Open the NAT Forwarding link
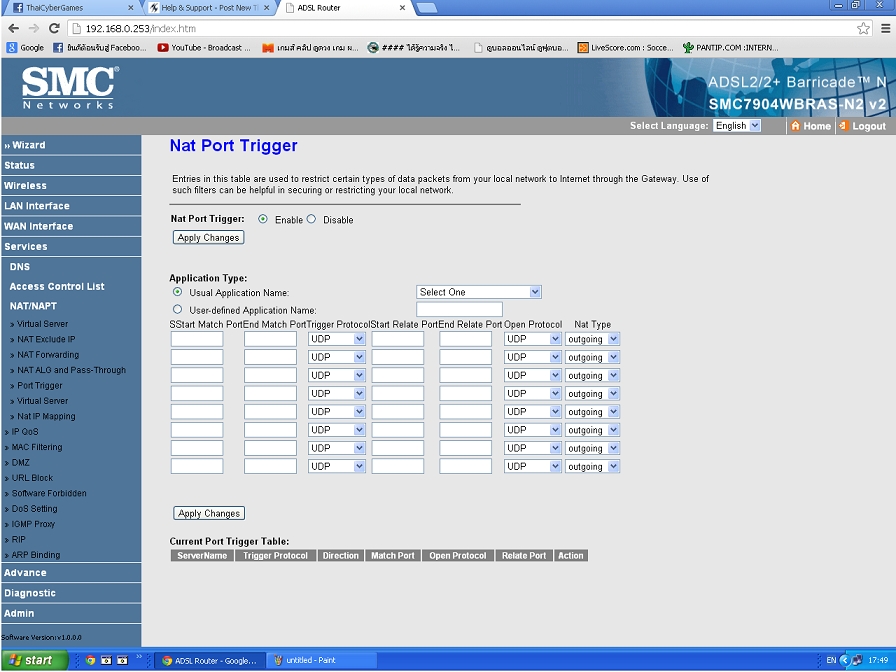Viewport: 896px width, 672px height. tap(48, 355)
